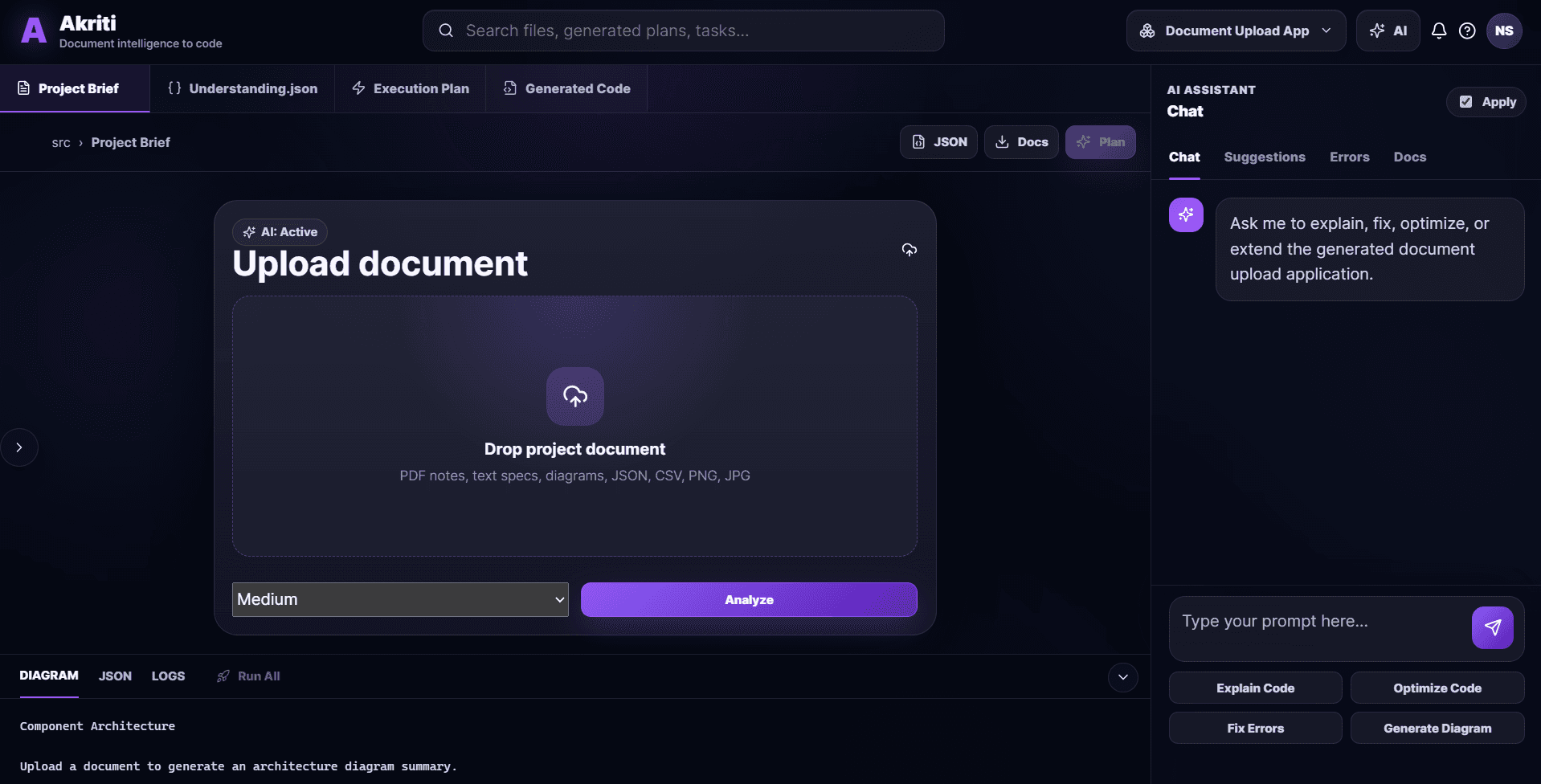The height and width of the screenshot is (784, 1541).
Task: Open the Errors tab in assistant
Action: coord(1349,157)
